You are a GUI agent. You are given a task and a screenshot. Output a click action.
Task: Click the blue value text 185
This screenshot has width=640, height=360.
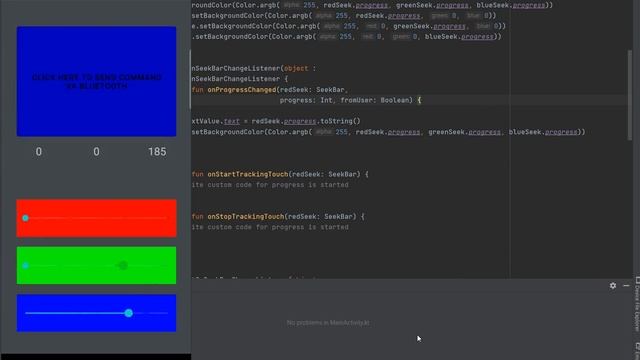(157, 152)
